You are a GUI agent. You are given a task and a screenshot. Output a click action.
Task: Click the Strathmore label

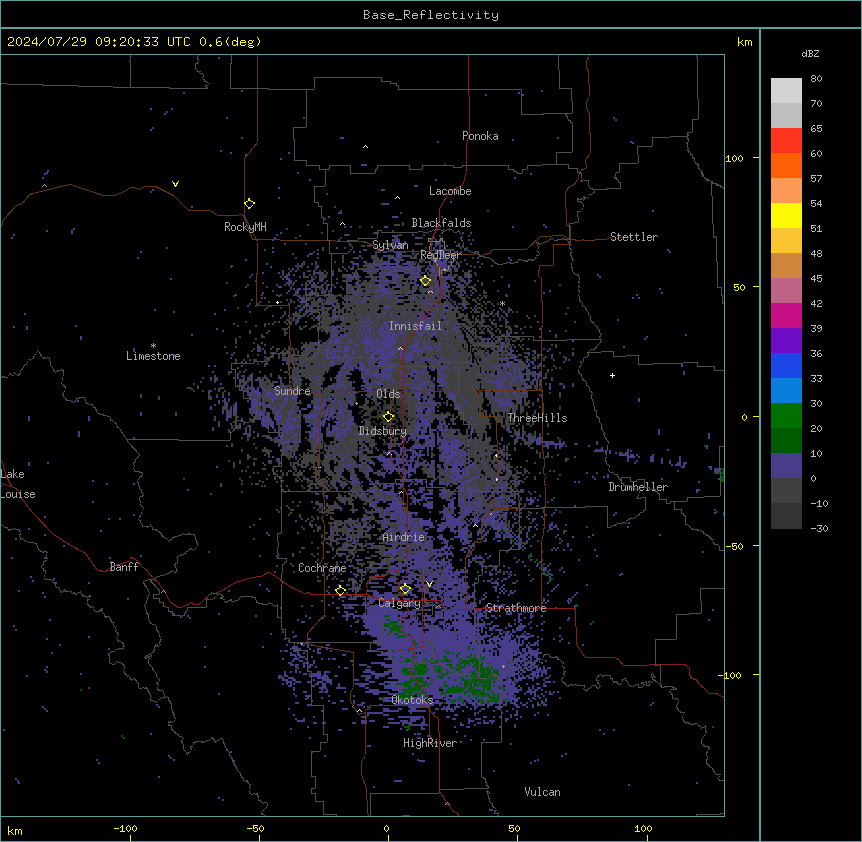[516, 608]
